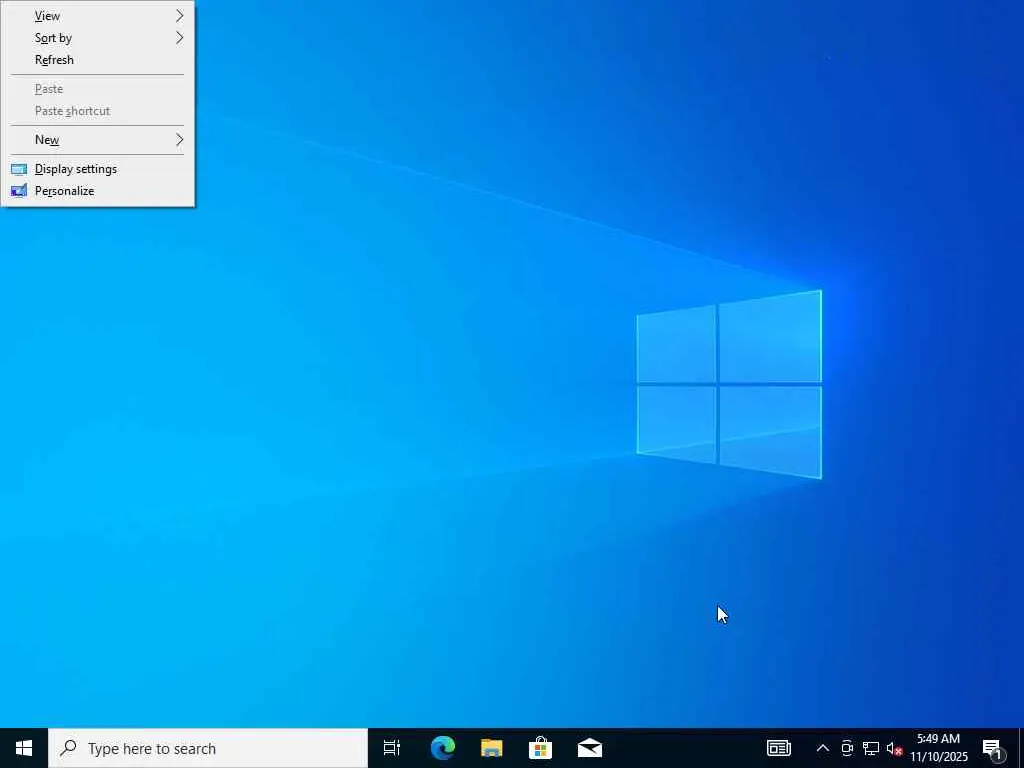
Task: Open File Explorer from taskbar
Action: click(x=492, y=748)
